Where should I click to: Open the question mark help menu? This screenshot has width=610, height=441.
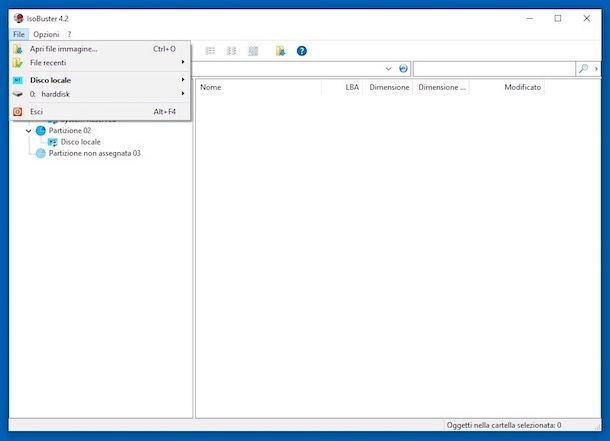[x=69, y=34]
